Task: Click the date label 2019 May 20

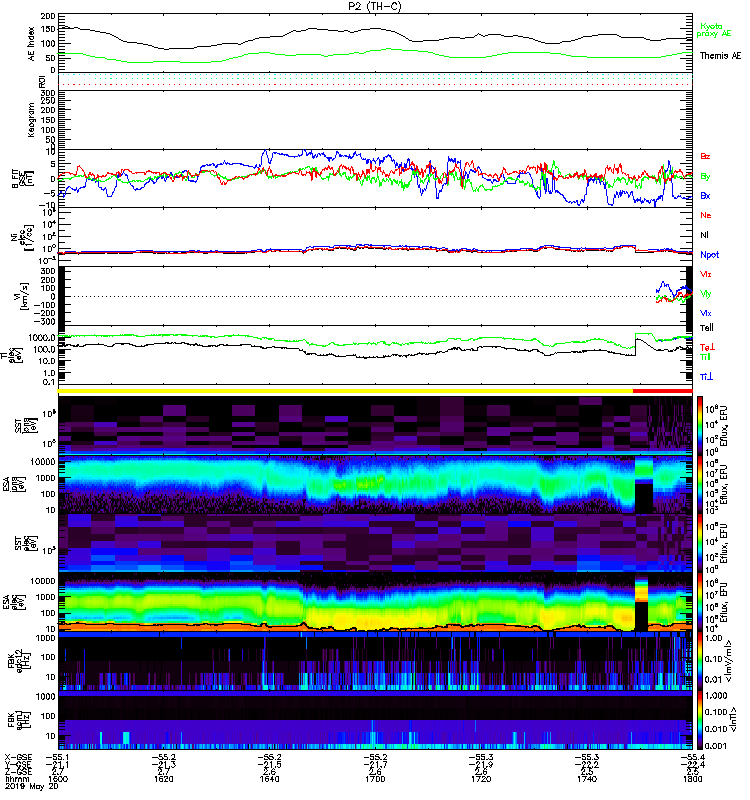Action: point(32,786)
